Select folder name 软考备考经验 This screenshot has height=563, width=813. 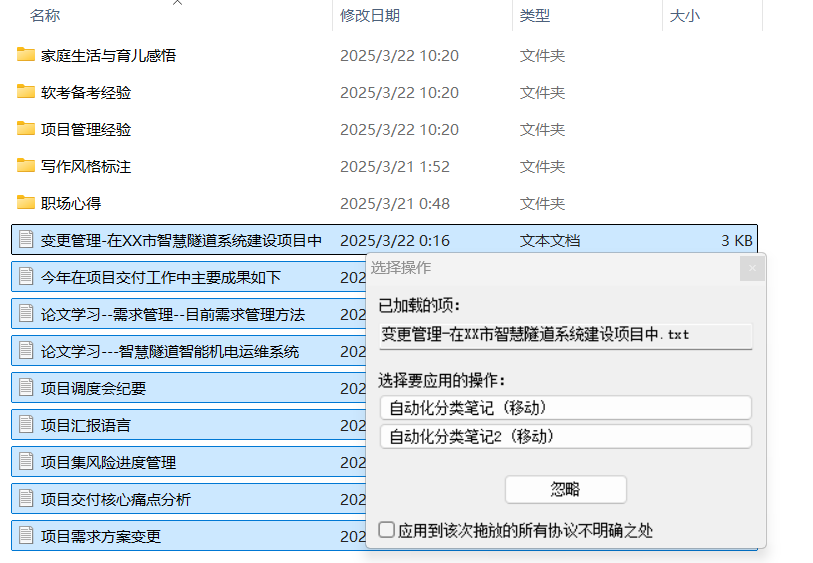86,92
